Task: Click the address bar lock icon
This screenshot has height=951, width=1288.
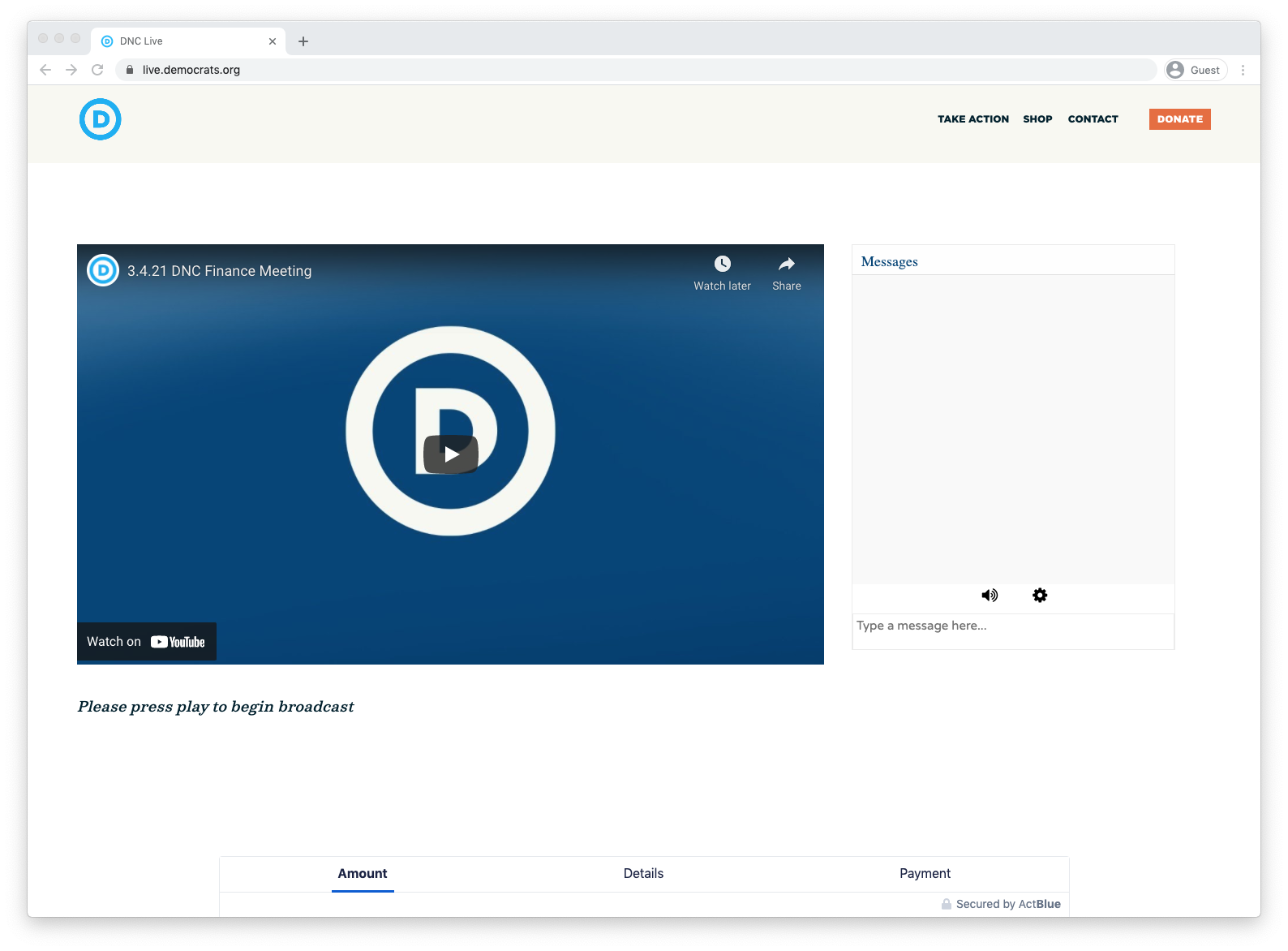Action: (x=130, y=70)
